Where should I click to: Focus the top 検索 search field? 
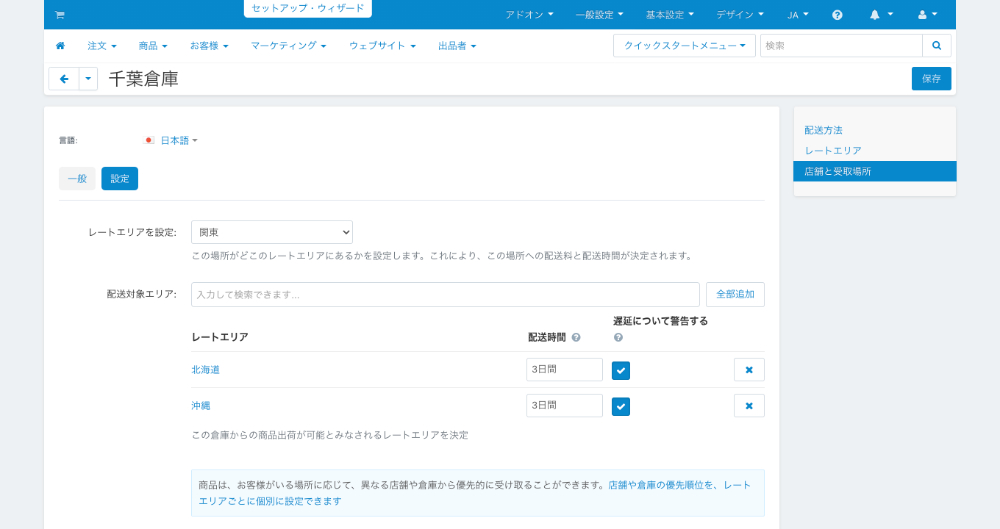click(841, 45)
